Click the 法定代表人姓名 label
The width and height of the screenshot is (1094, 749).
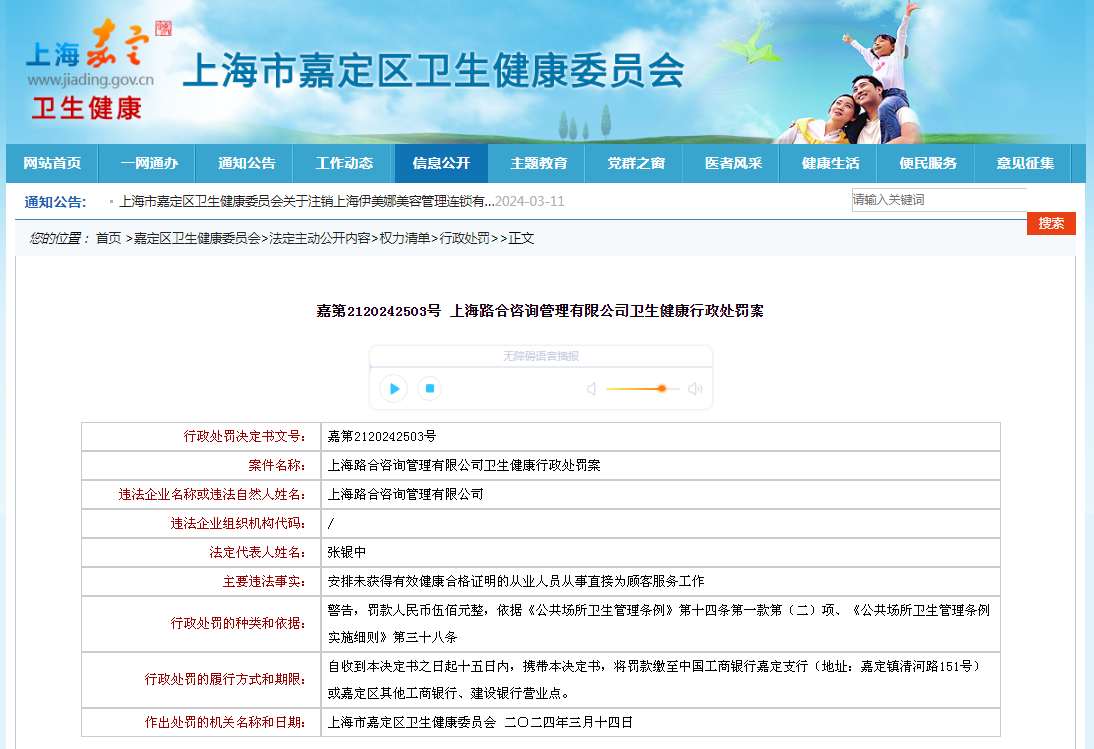(x=257, y=552)
